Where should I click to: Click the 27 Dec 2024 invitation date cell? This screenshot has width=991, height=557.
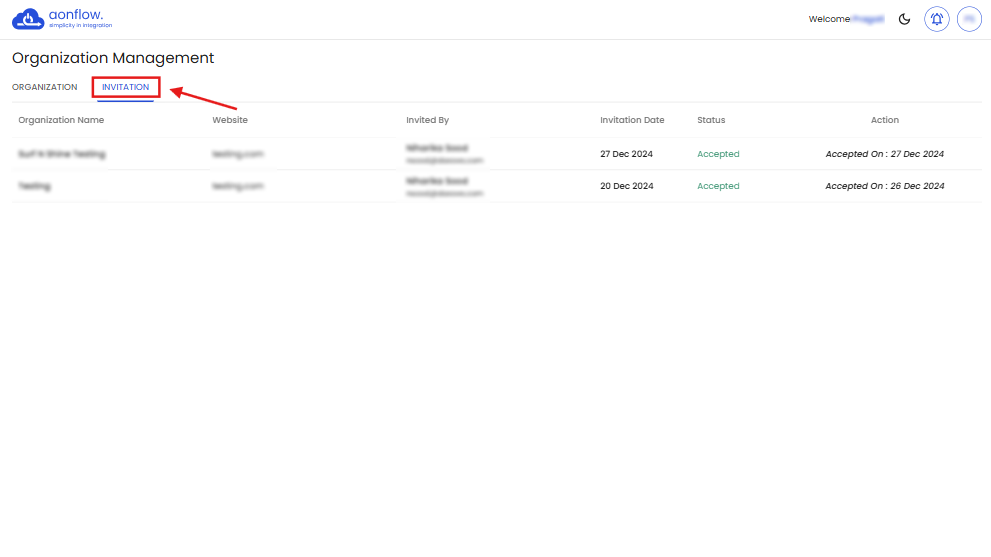coord(627,154)
